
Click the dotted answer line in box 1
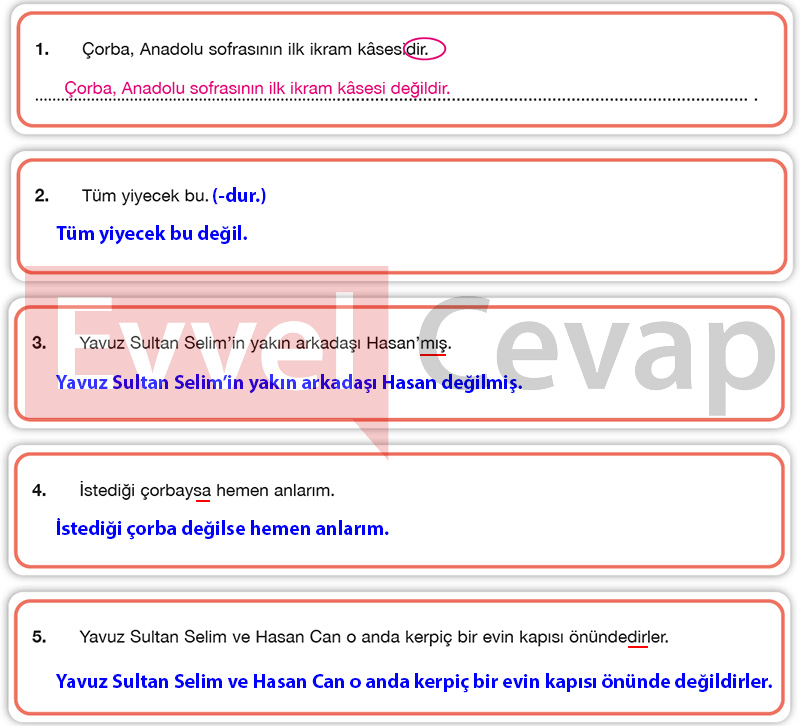[x=600, y=99]
